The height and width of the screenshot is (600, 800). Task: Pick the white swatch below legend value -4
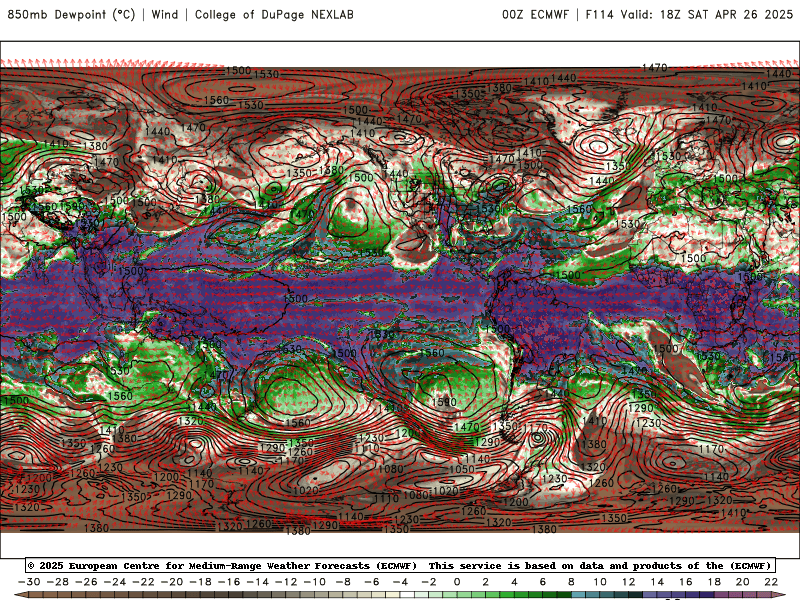(x=407, y=595)
